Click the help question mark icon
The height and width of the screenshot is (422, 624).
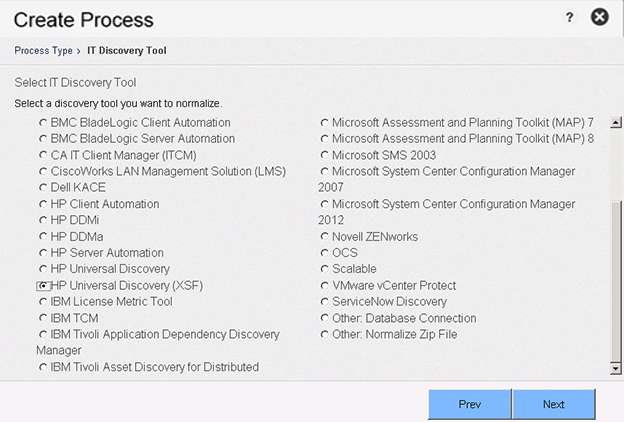[570, 17]
